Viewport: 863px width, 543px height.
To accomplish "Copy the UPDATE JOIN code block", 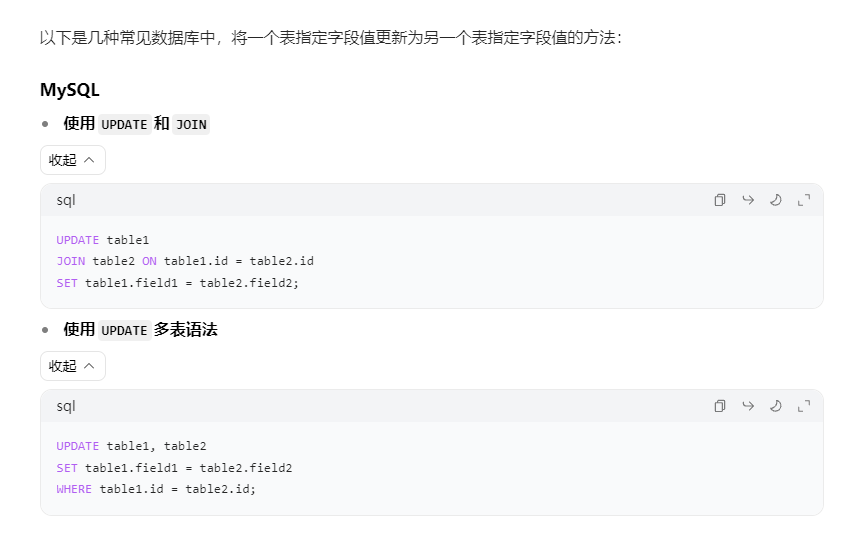I will point(719,200).
